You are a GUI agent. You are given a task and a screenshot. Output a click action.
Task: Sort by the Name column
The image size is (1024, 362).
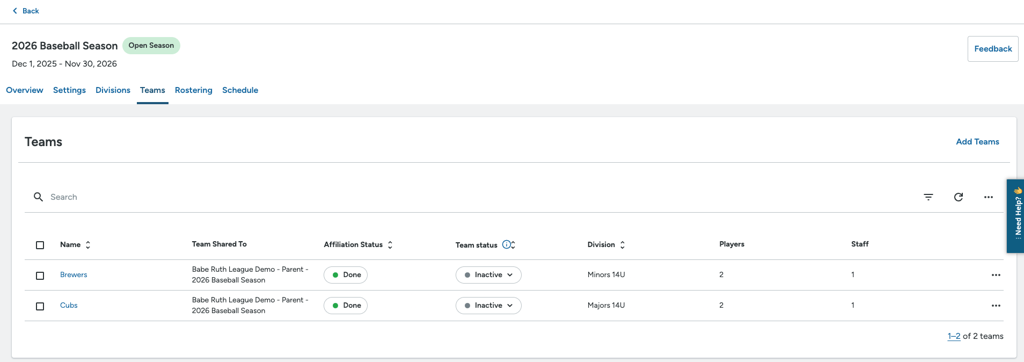coord(75,244)
